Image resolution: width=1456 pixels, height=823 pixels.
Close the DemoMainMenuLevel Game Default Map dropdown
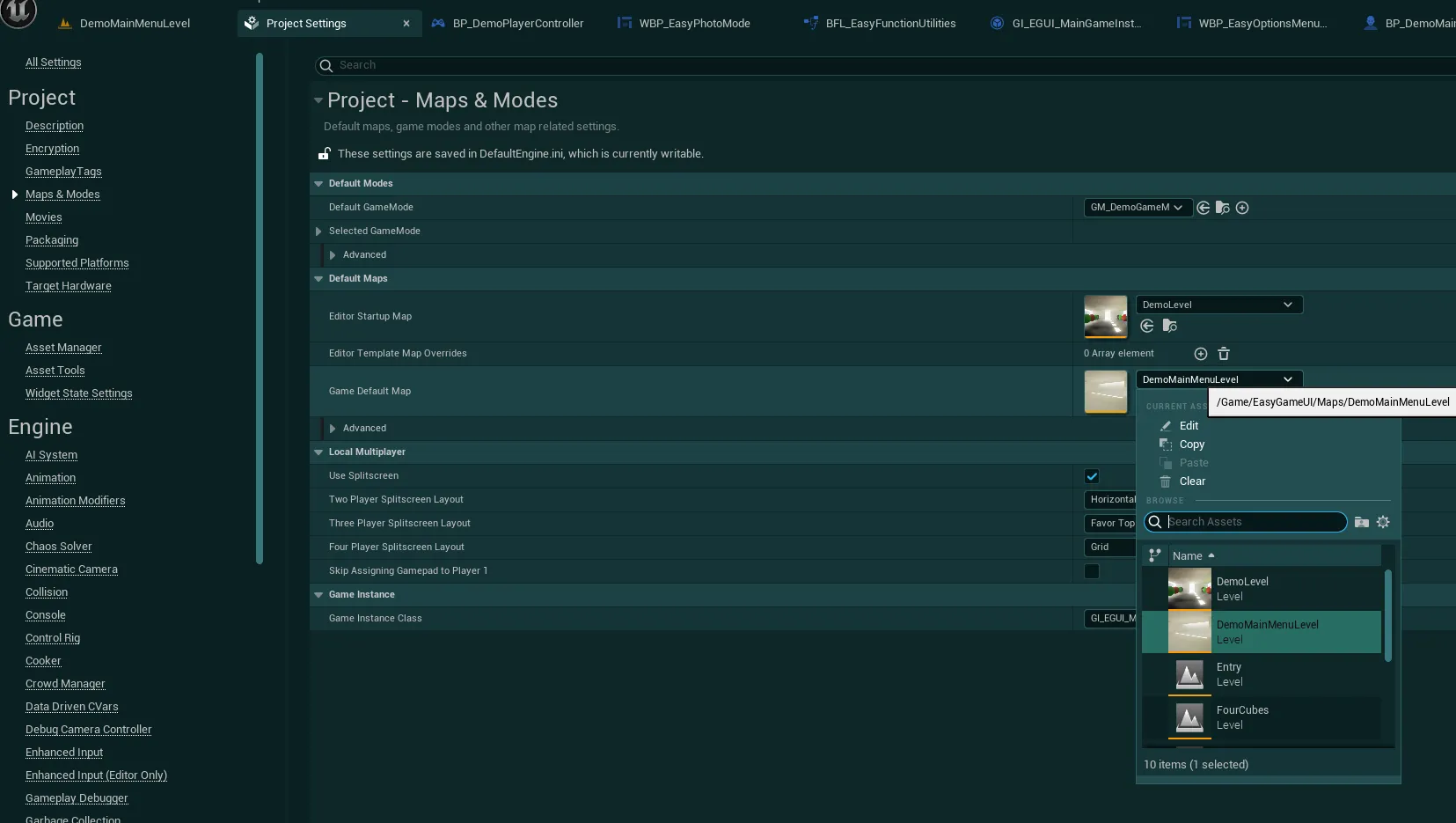[x=1219, y=379]
